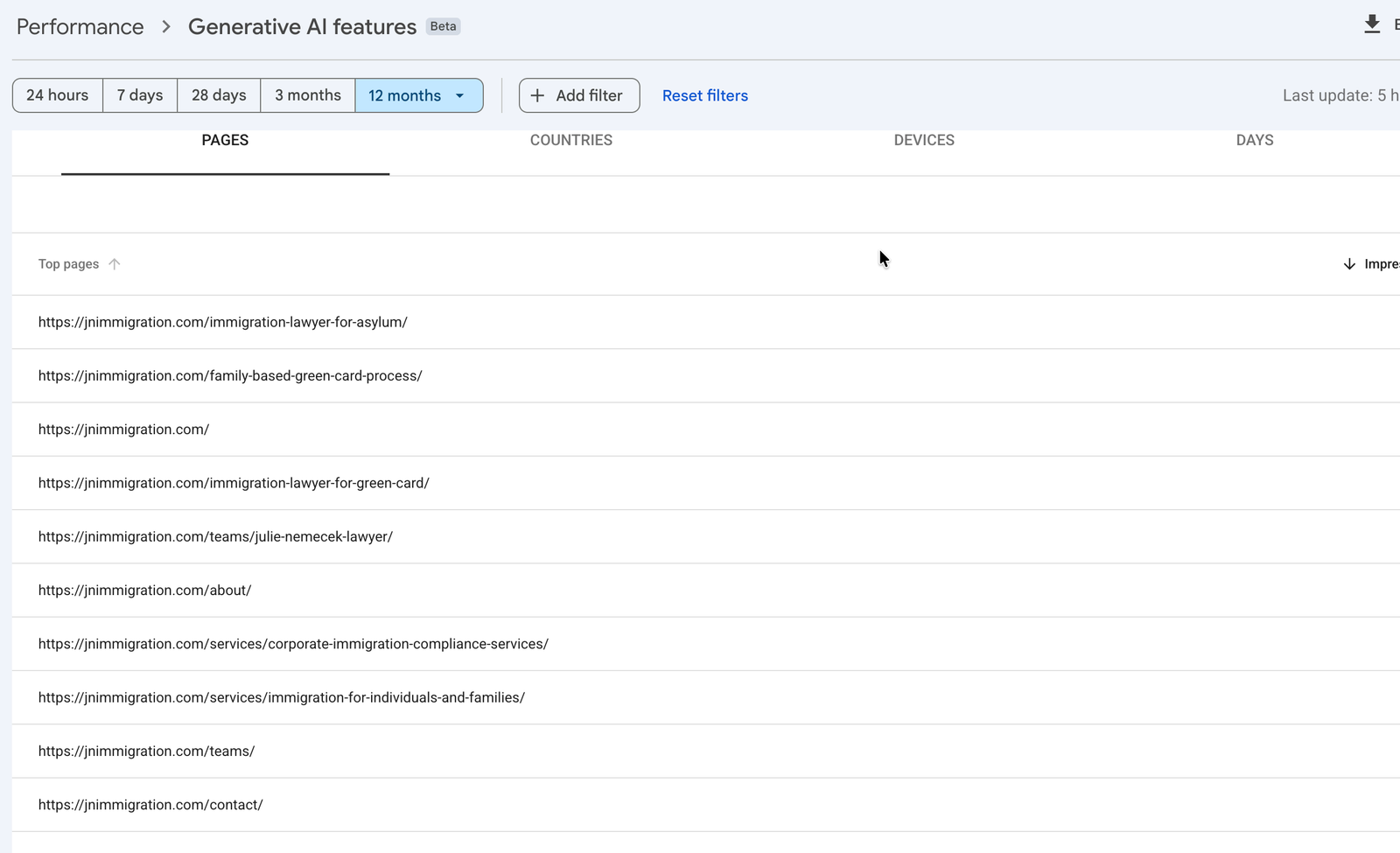Switch to the PAGES tab
Image resolution: width=1400 pixels, height=853 pixels.
[225, 141]
